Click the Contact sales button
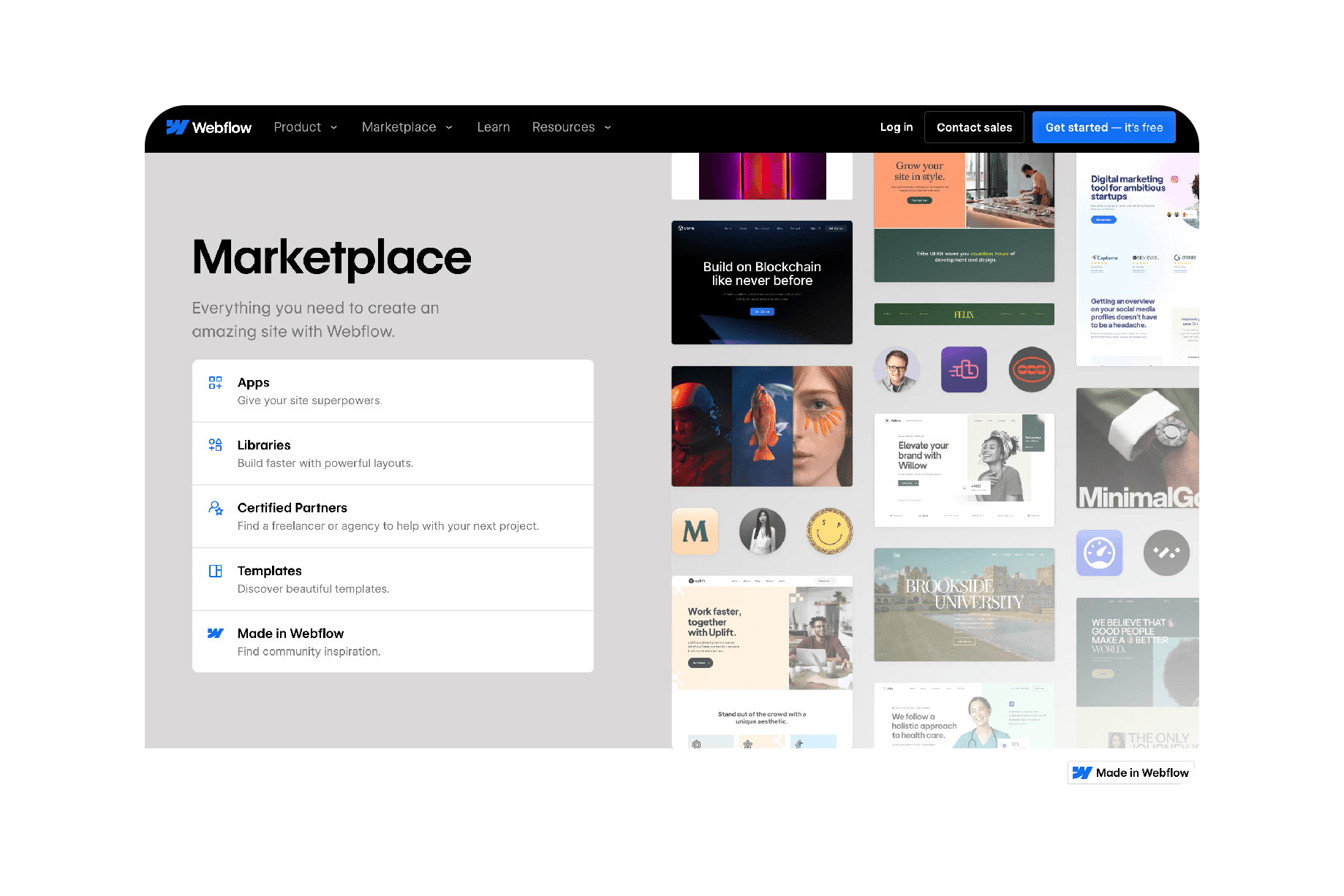Viewport: 1344px width, 896px height. [974, 127]
